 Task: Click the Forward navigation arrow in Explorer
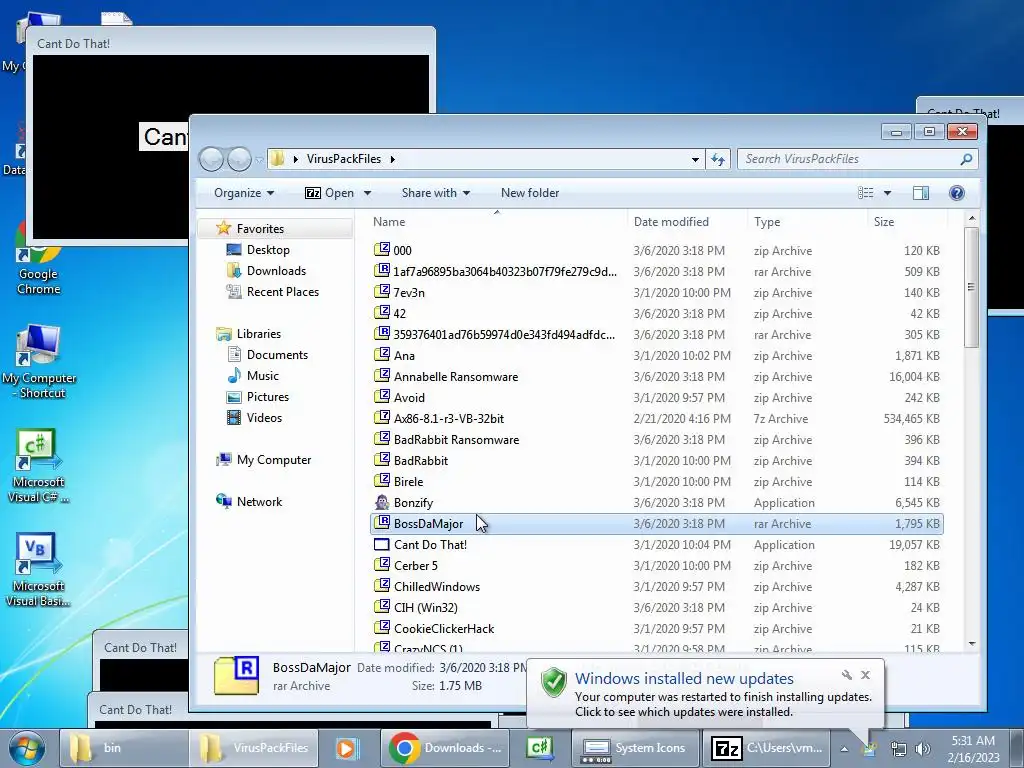(x=240, y=159)
